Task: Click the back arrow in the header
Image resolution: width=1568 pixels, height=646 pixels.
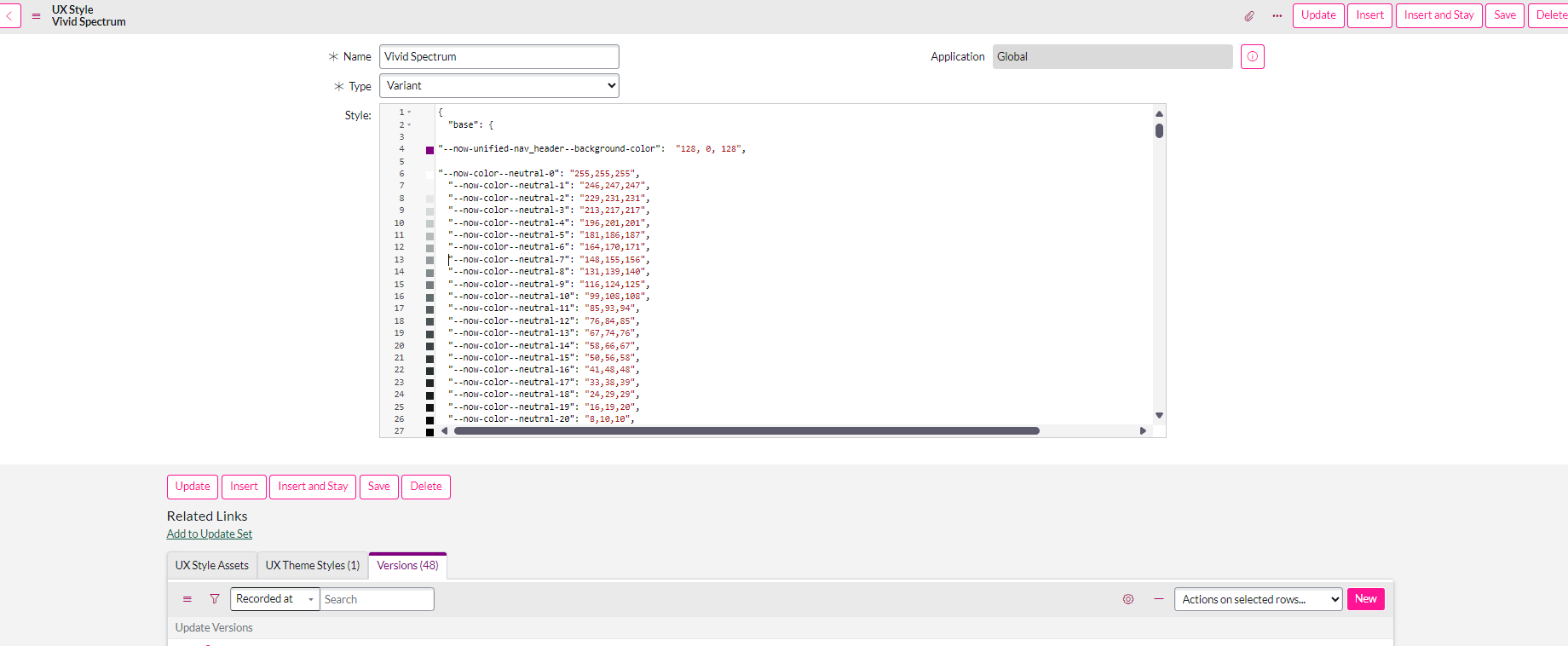Action: point(9,15)
